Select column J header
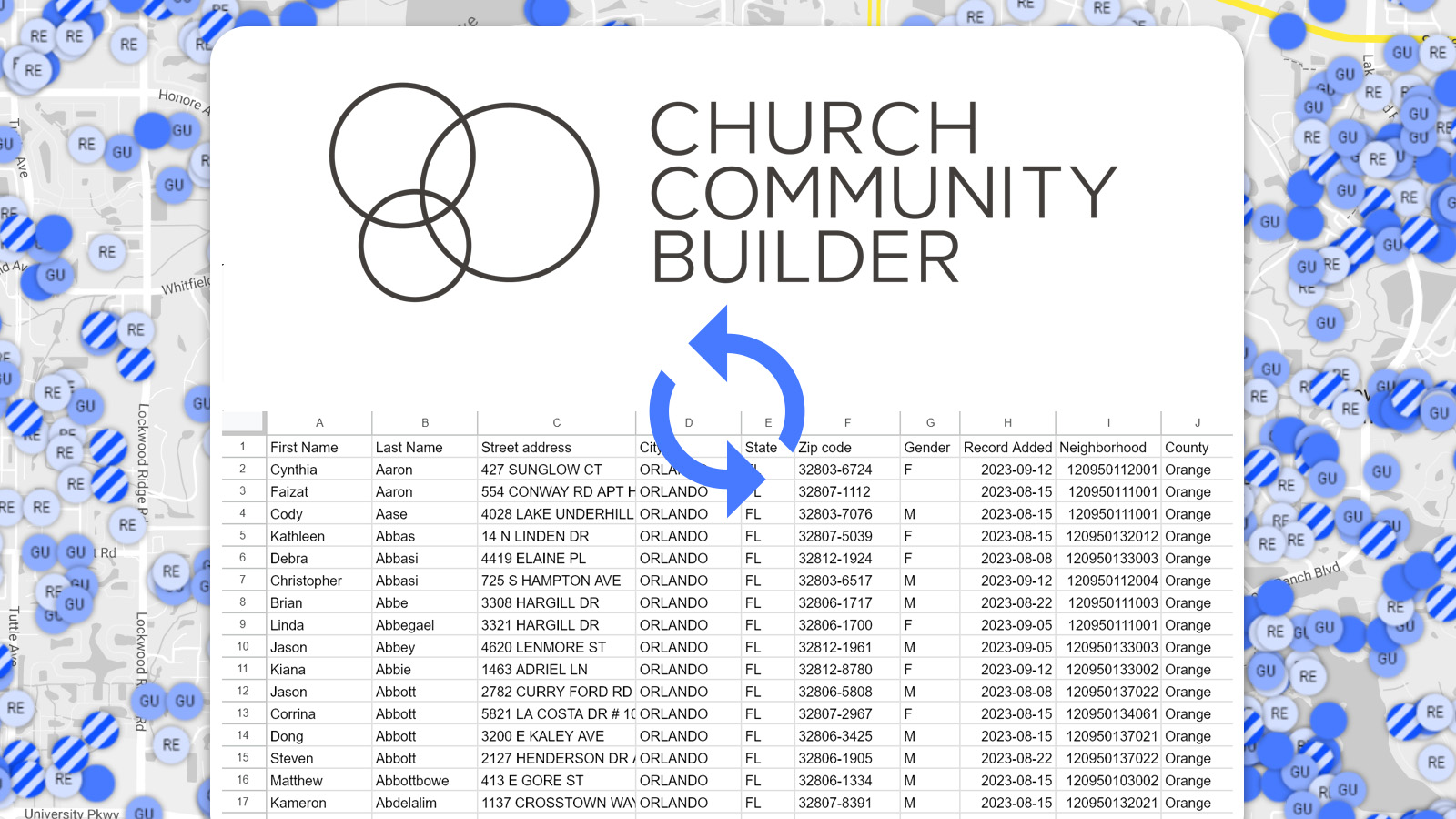Screen dimensions: 1456x819 1198,422
